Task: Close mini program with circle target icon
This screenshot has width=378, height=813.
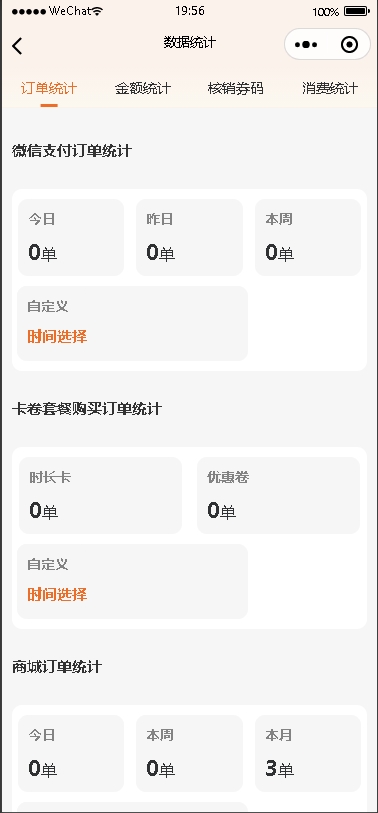Action: tap(349, 45)
